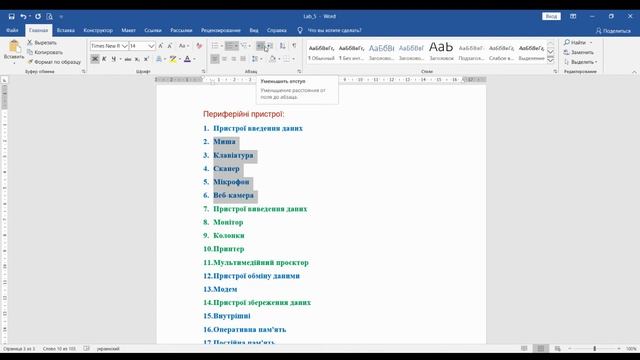Switch to the Ссылки tab
Image resolution: width=640 pixels, height=360 pixels.
tap(153, 30)
